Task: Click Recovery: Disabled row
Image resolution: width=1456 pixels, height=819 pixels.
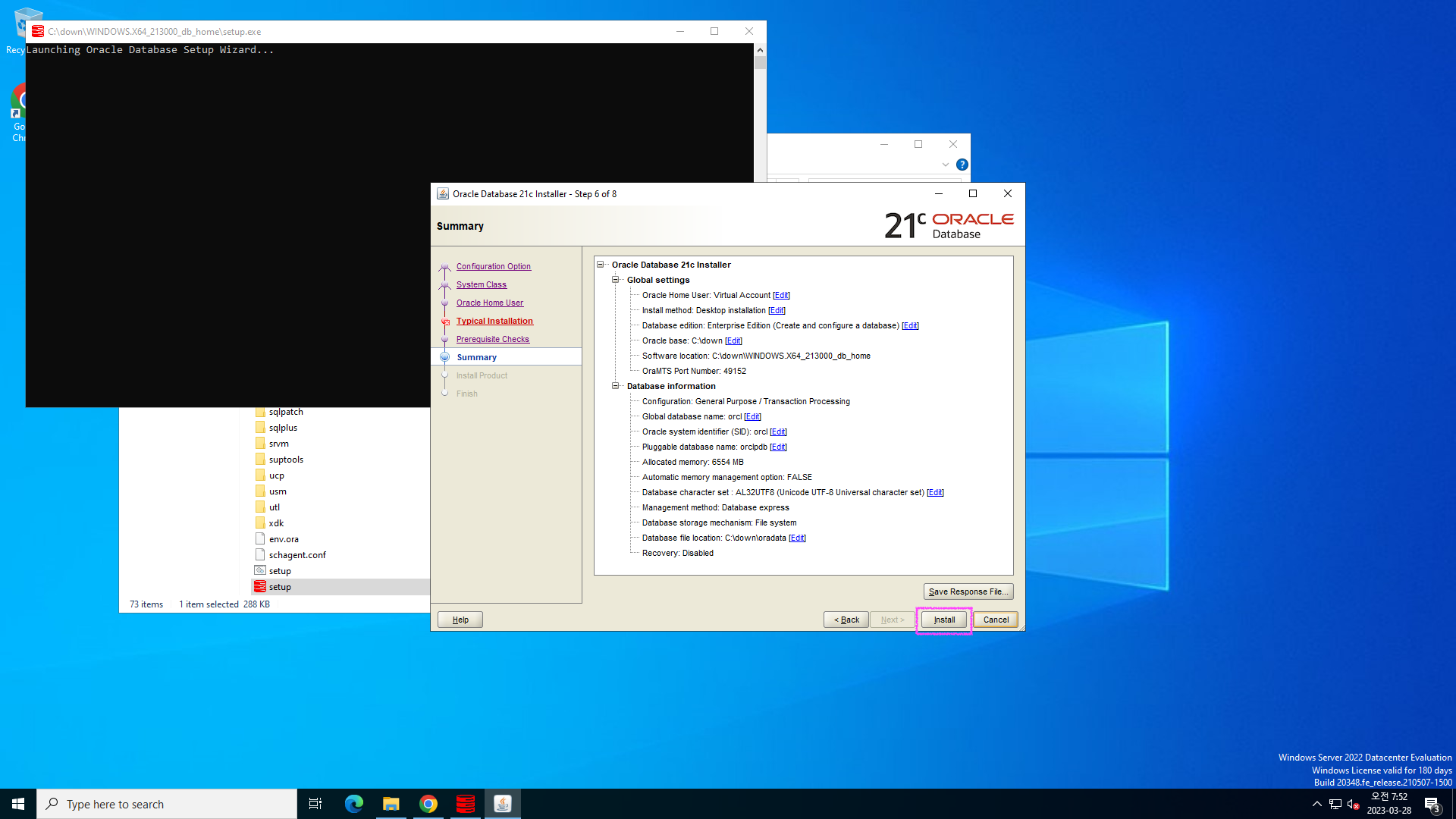Action: 677,553
